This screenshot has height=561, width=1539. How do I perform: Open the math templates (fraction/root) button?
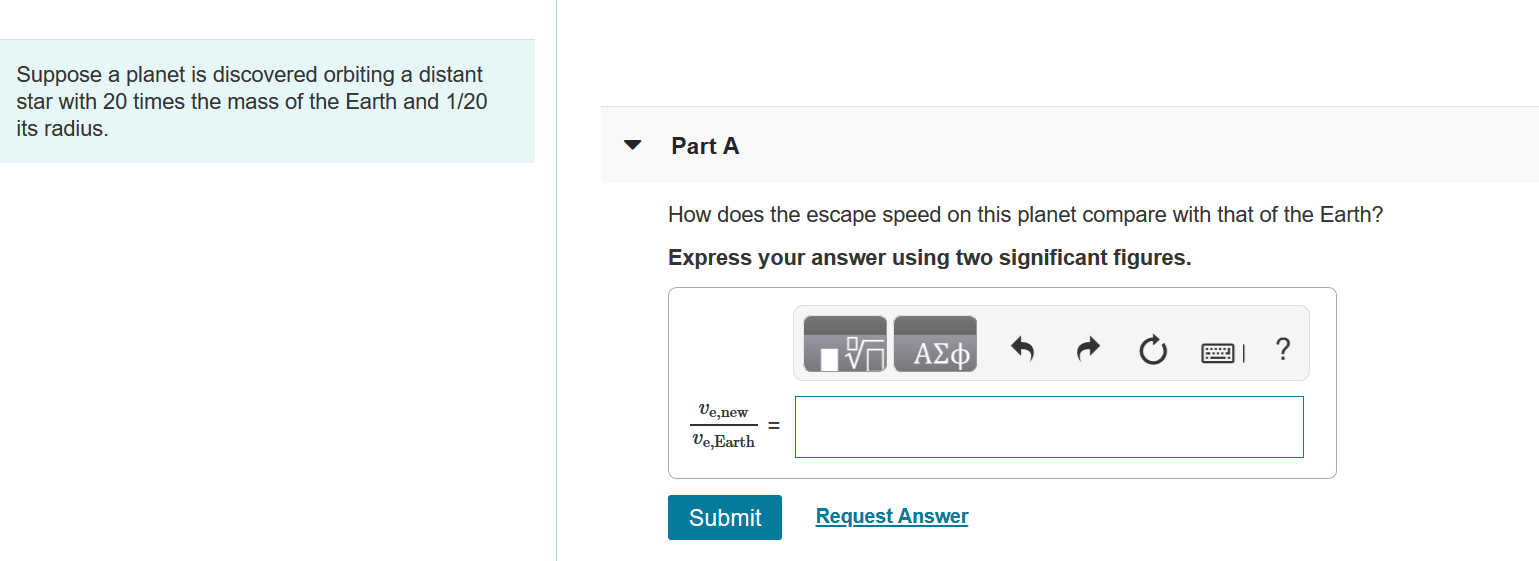845,345
